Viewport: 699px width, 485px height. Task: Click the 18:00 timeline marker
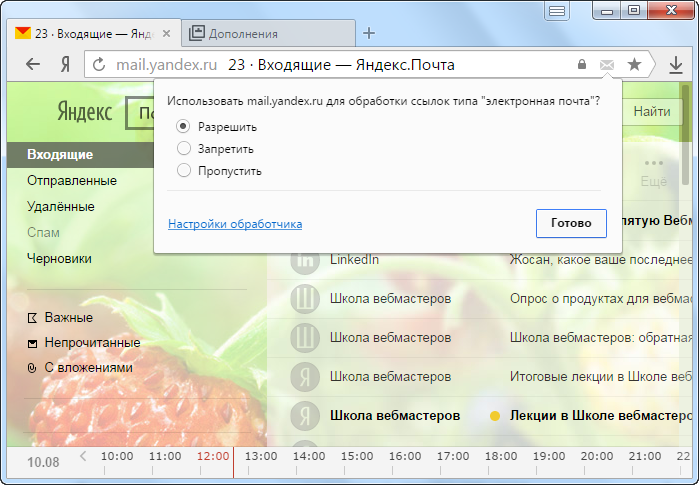(501, 456)
